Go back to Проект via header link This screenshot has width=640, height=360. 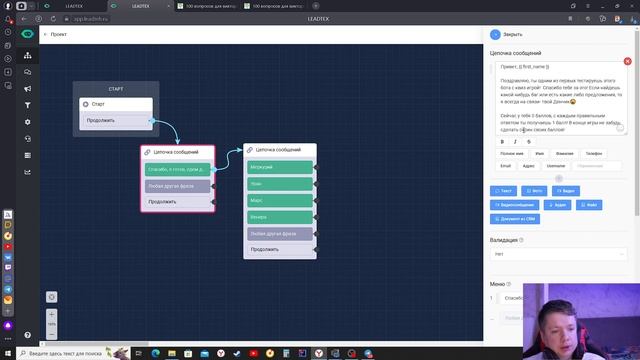point(55,34)
